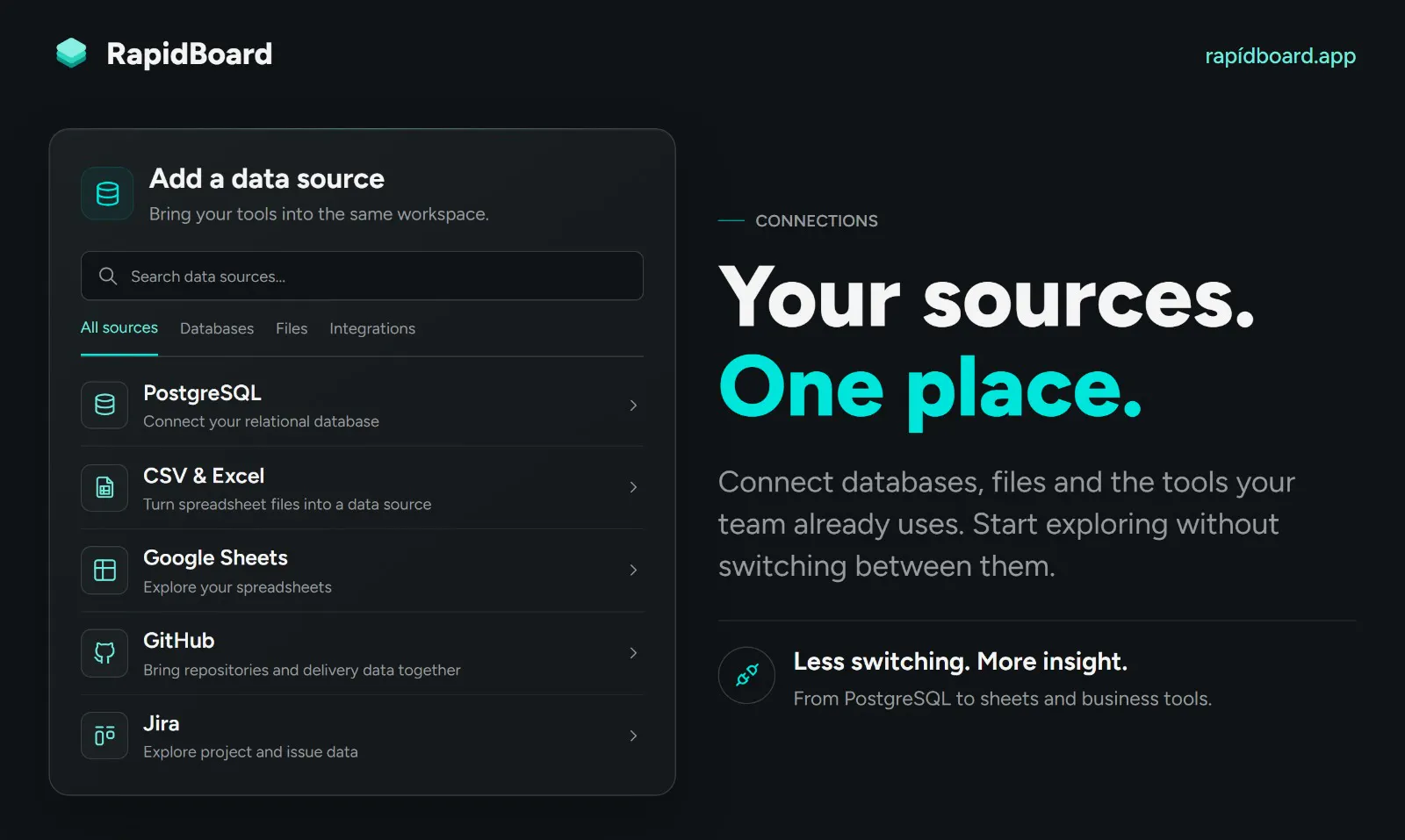1405x840 pixels.
Task: Switch to the Integrations tab
Action: click(372, 328)
